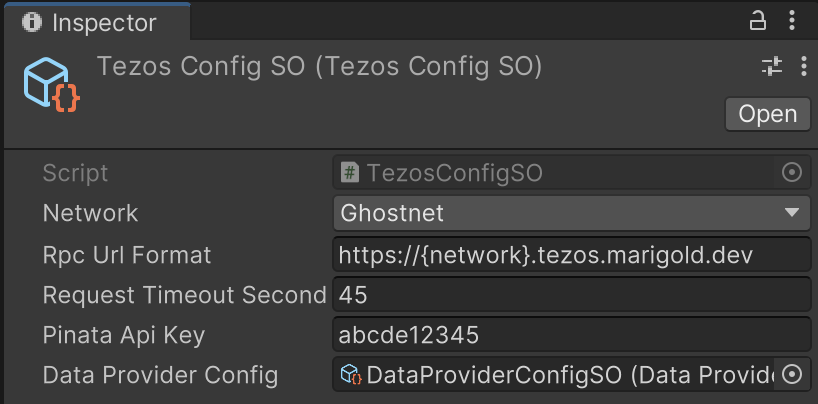Click the Rpc Url Format text field

[570, 254]
